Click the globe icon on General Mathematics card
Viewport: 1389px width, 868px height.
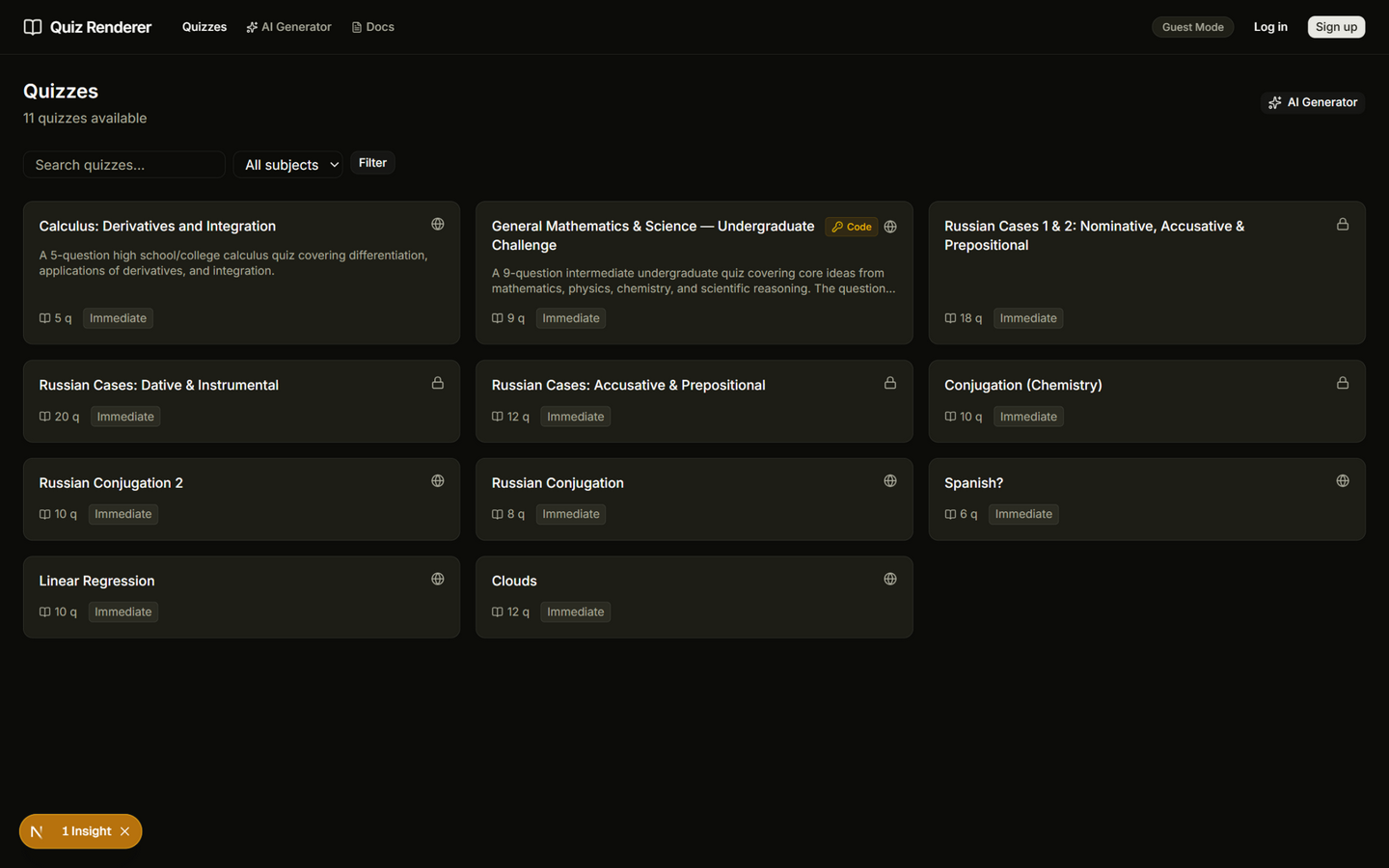[890, 227]
